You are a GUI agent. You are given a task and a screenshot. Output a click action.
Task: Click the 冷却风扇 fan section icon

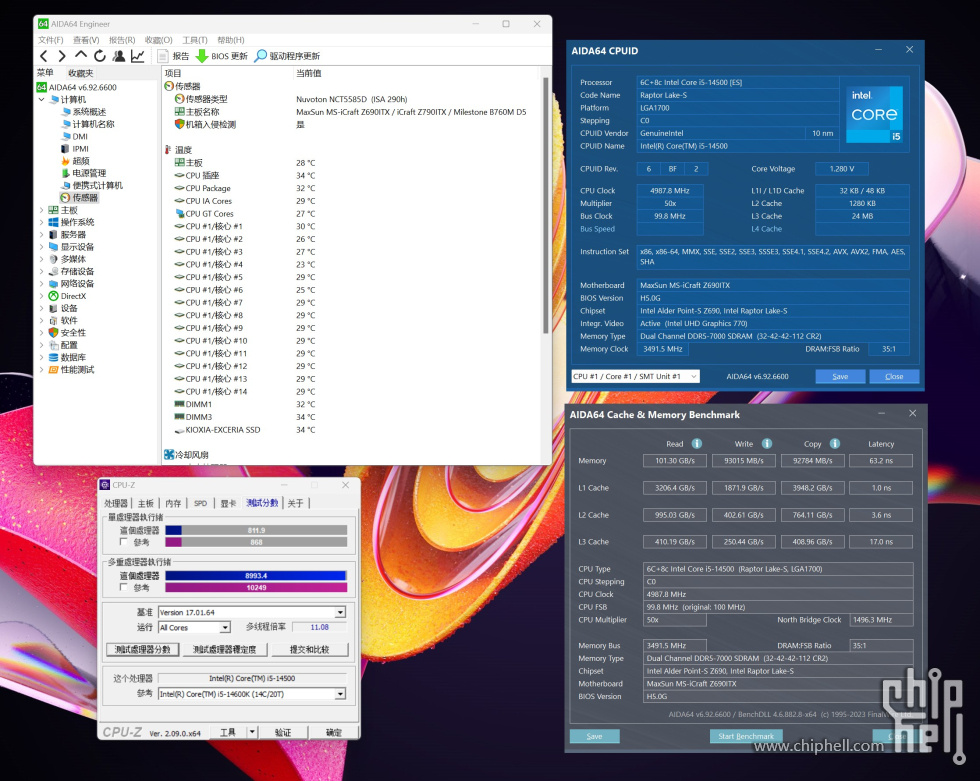tap(169, 454)
